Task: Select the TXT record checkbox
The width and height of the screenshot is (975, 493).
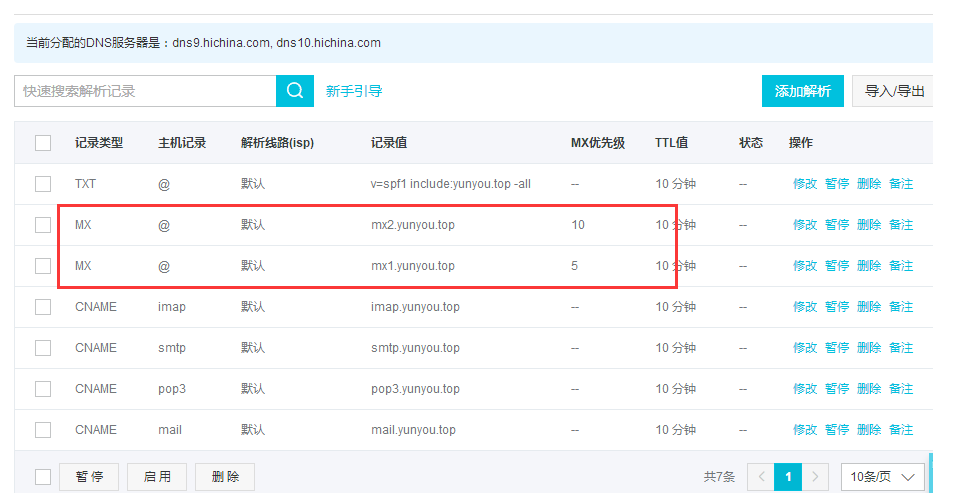Action: coord(43,184)
